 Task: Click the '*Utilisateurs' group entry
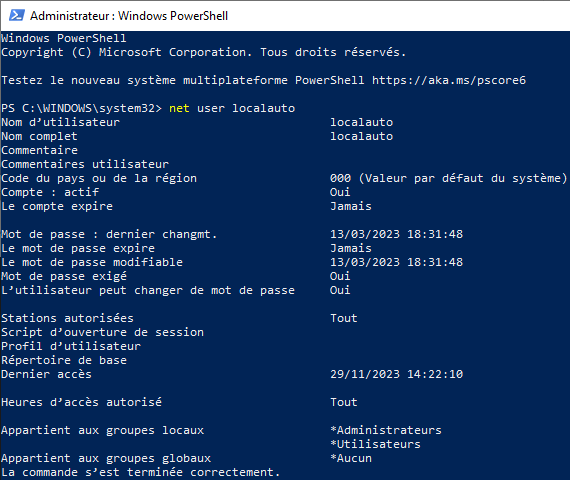[375, 444]
